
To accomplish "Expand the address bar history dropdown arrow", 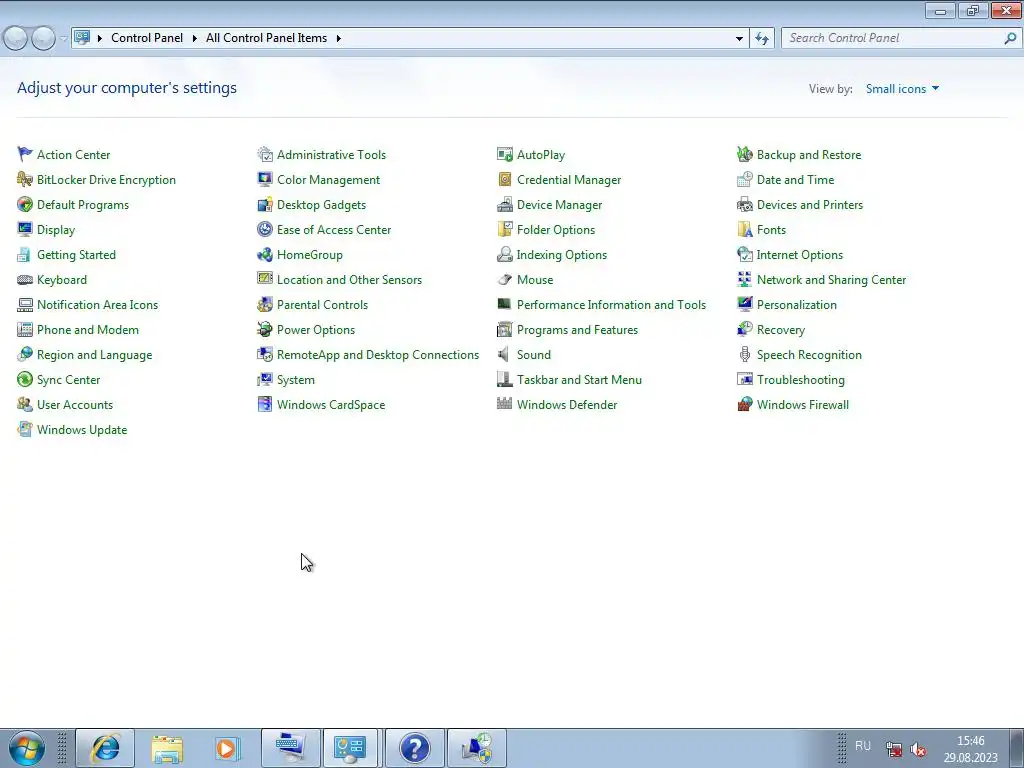I will pos(739,39).
